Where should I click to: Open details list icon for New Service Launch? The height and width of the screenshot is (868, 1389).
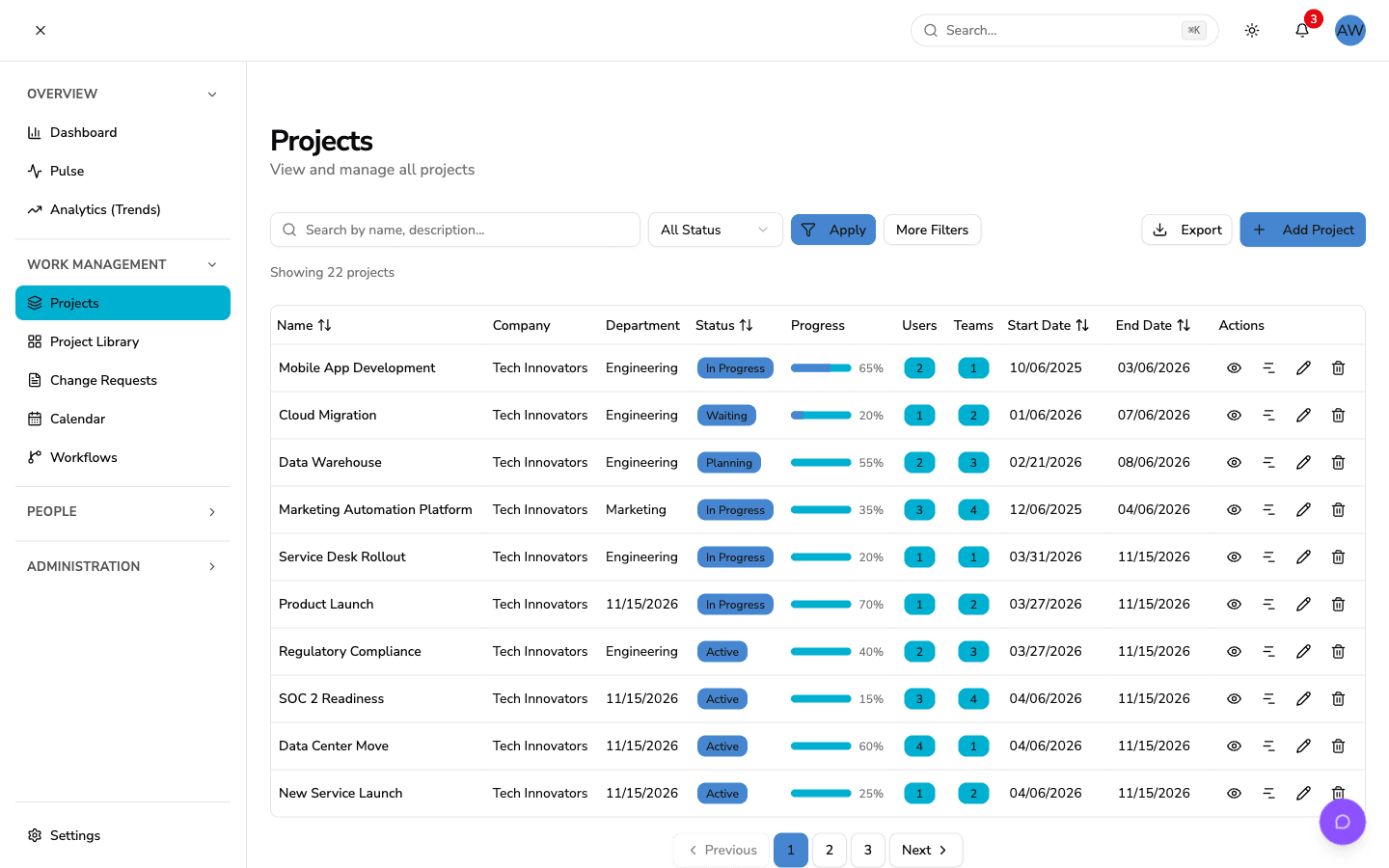pos(1268,793)
